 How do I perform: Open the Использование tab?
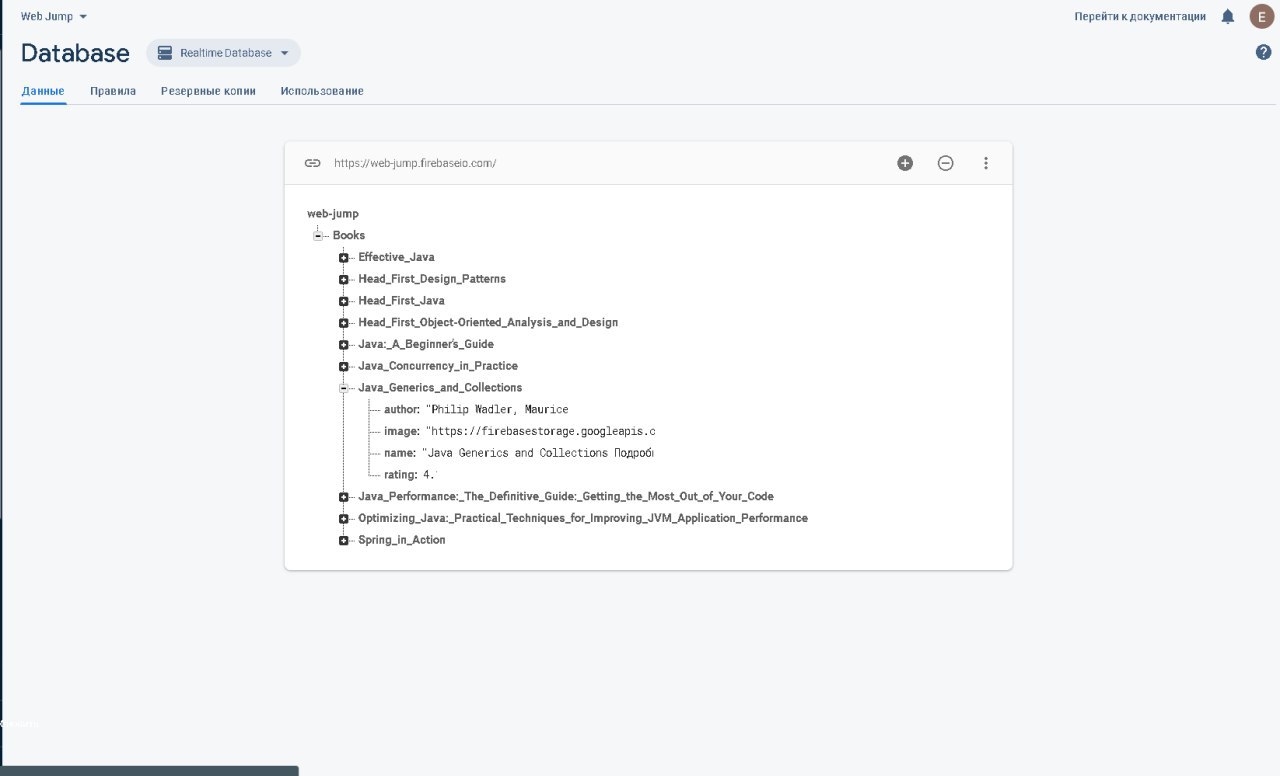click(322, 91)
